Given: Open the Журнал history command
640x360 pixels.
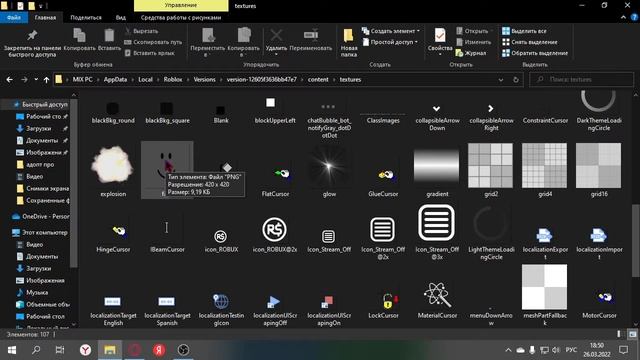Looking at the screenshot, I should pos(471,53).
